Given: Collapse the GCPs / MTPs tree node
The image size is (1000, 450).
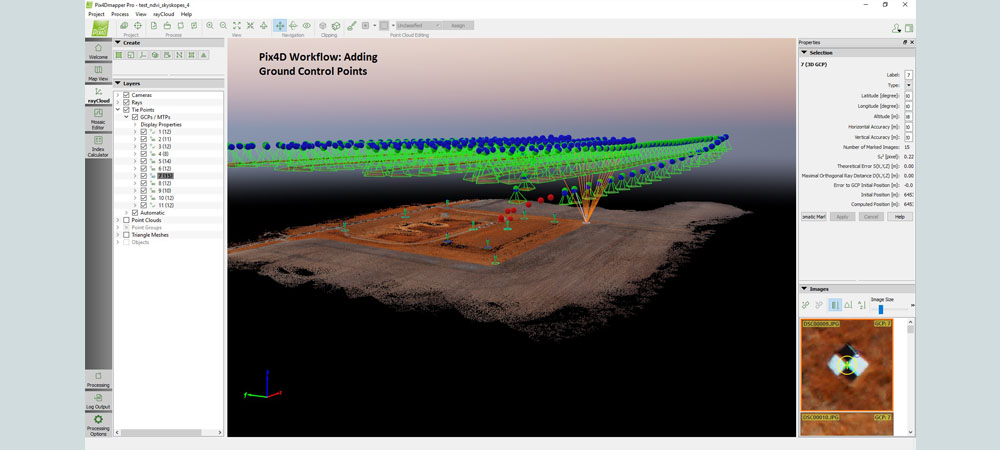Looking at the screenshot, I should [x=126, y=117].
